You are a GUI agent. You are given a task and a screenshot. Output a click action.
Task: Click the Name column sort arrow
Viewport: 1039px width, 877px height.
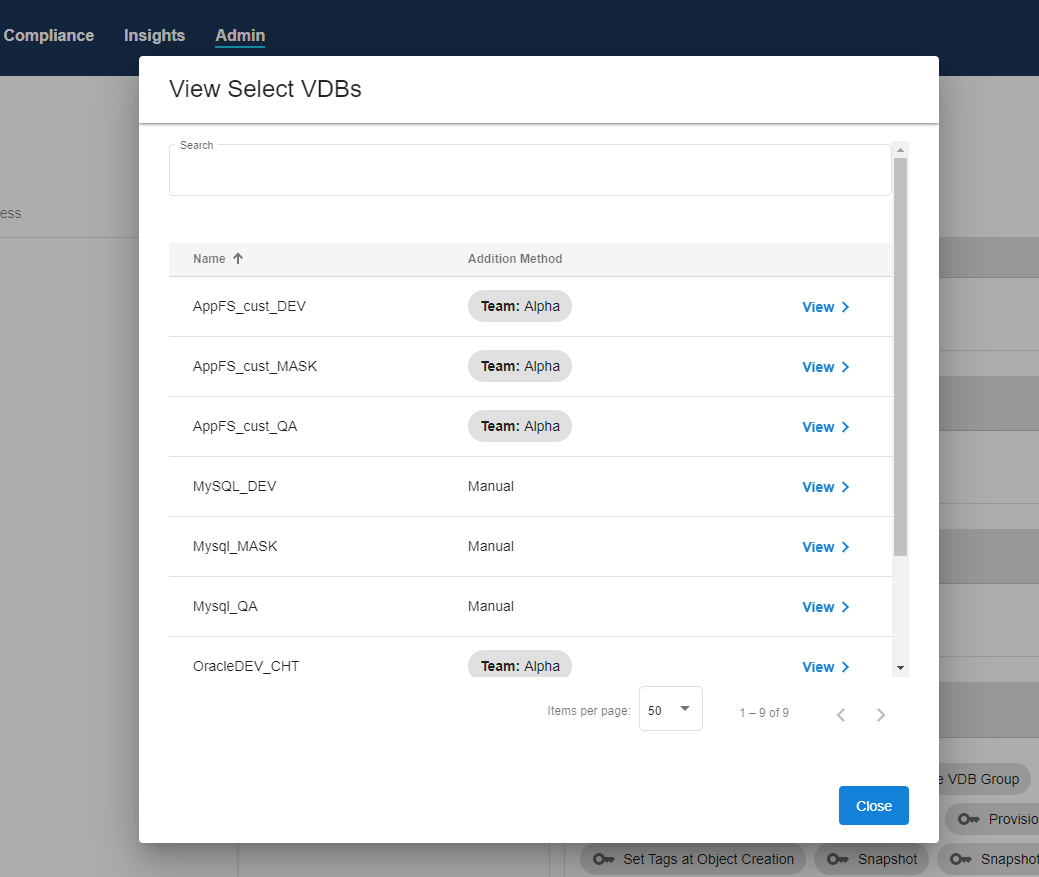238,259
